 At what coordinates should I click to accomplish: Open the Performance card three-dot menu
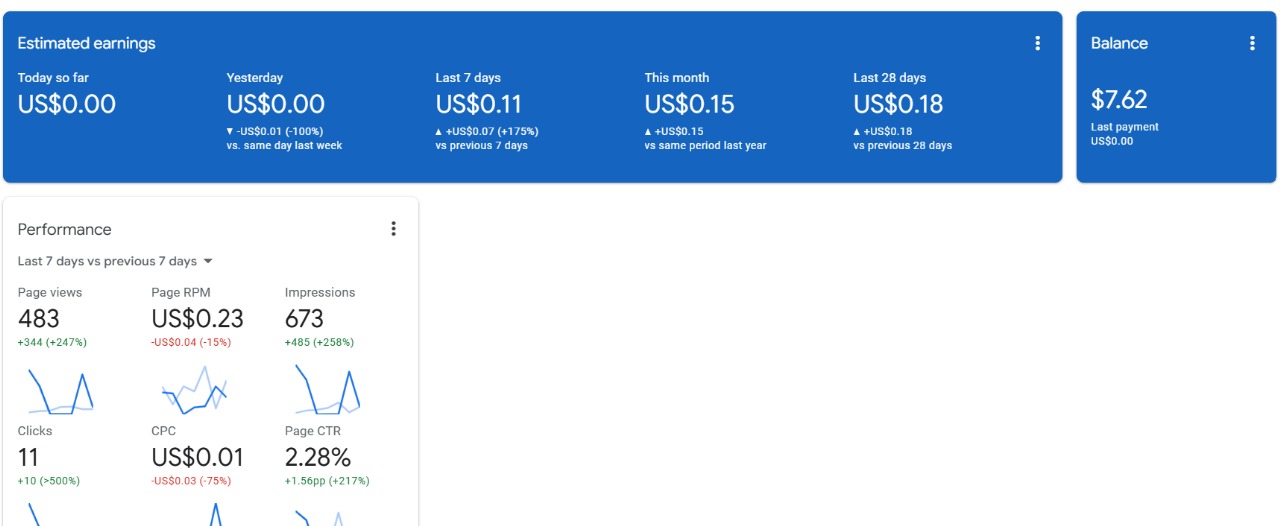pos(393,229)
